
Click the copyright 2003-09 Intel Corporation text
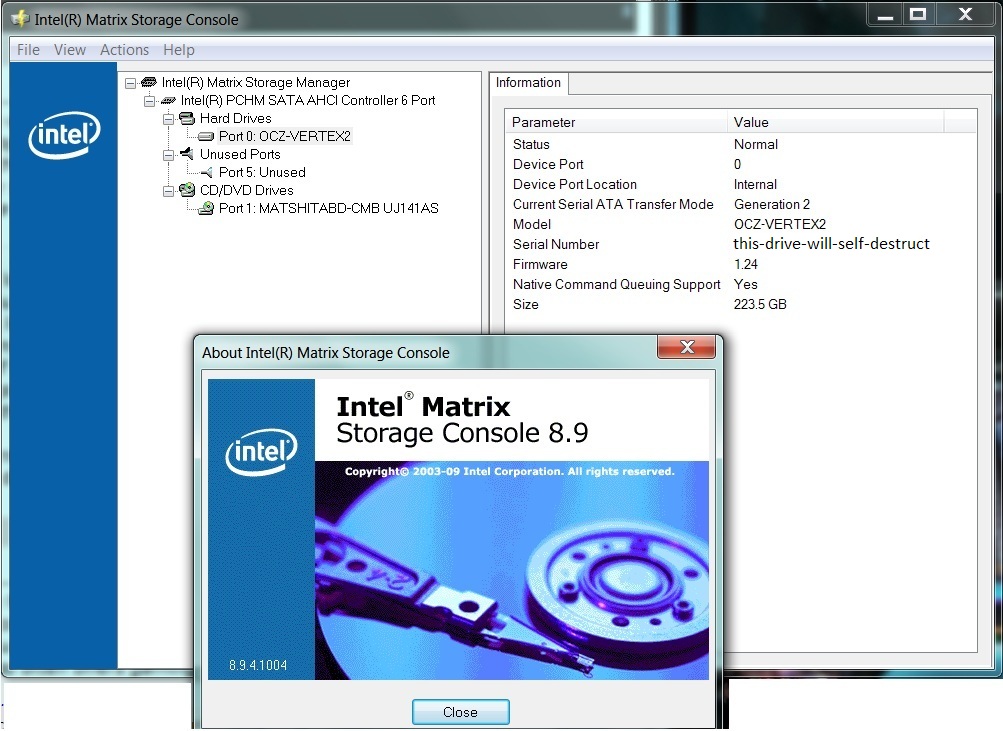[509, 471]
